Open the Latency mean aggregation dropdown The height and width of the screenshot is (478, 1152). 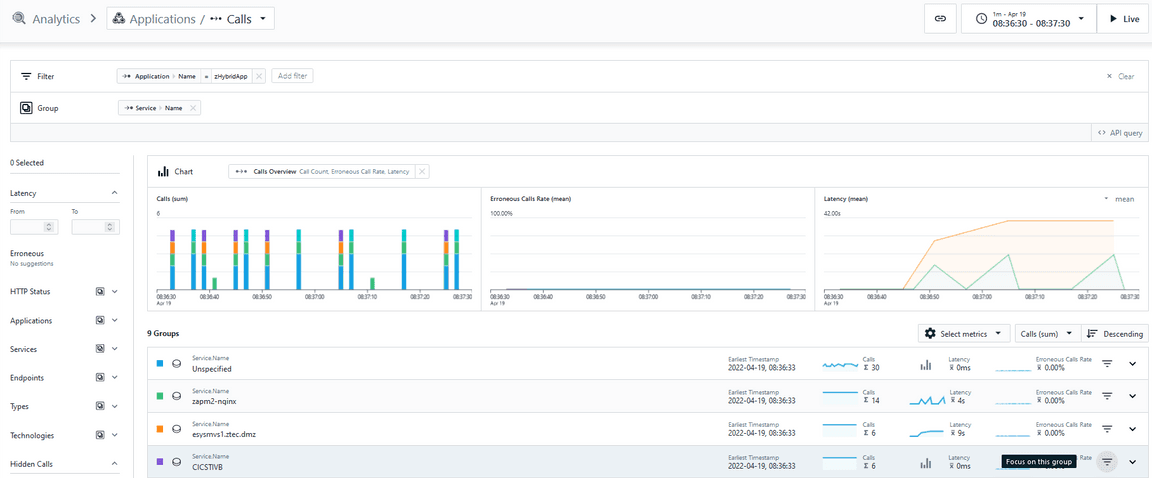click(1119, 199)
